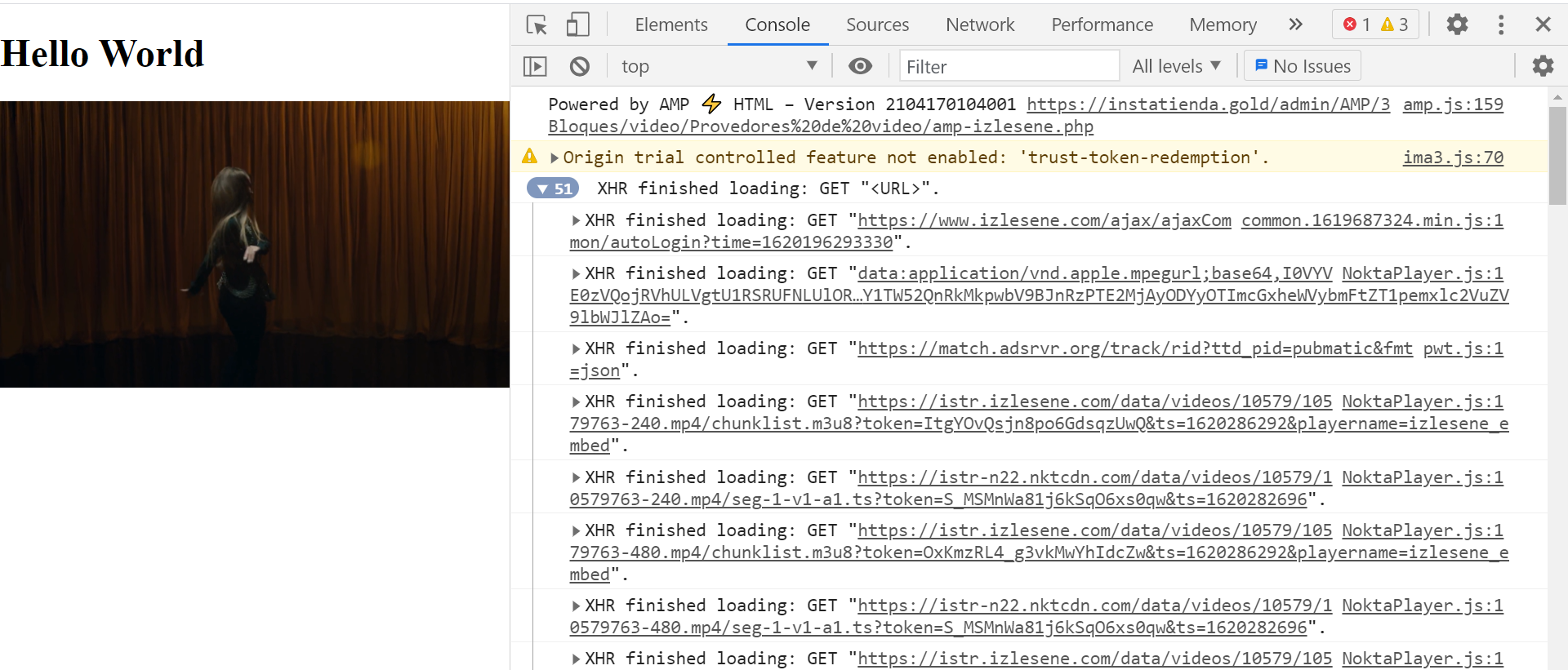Click the yellow warning triangle on the Origin trial message
This screenshot has height=670, width=1568.
pyautogui.click(x=530, y=156)
